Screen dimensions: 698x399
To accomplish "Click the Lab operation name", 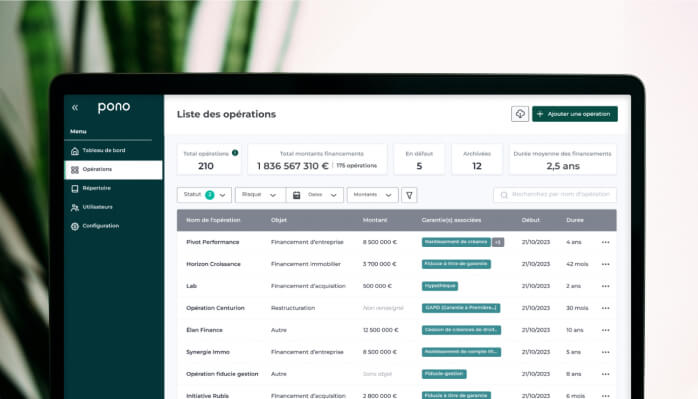I will (x=191, y=286).
